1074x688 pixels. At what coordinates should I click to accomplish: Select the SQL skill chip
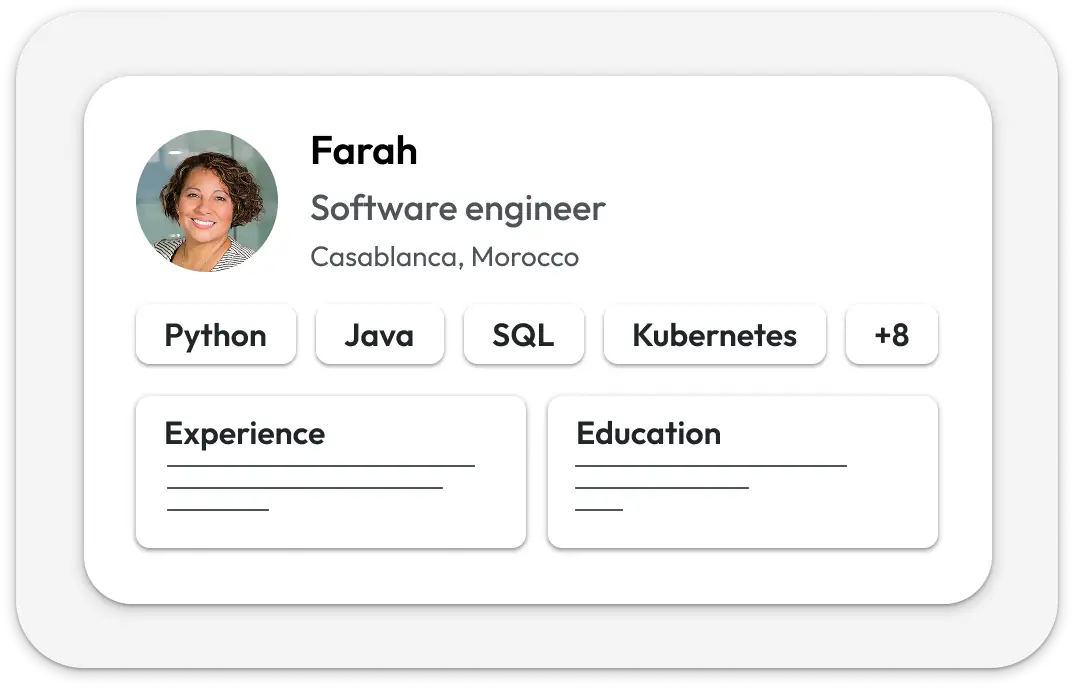click(x=523, y=335)
